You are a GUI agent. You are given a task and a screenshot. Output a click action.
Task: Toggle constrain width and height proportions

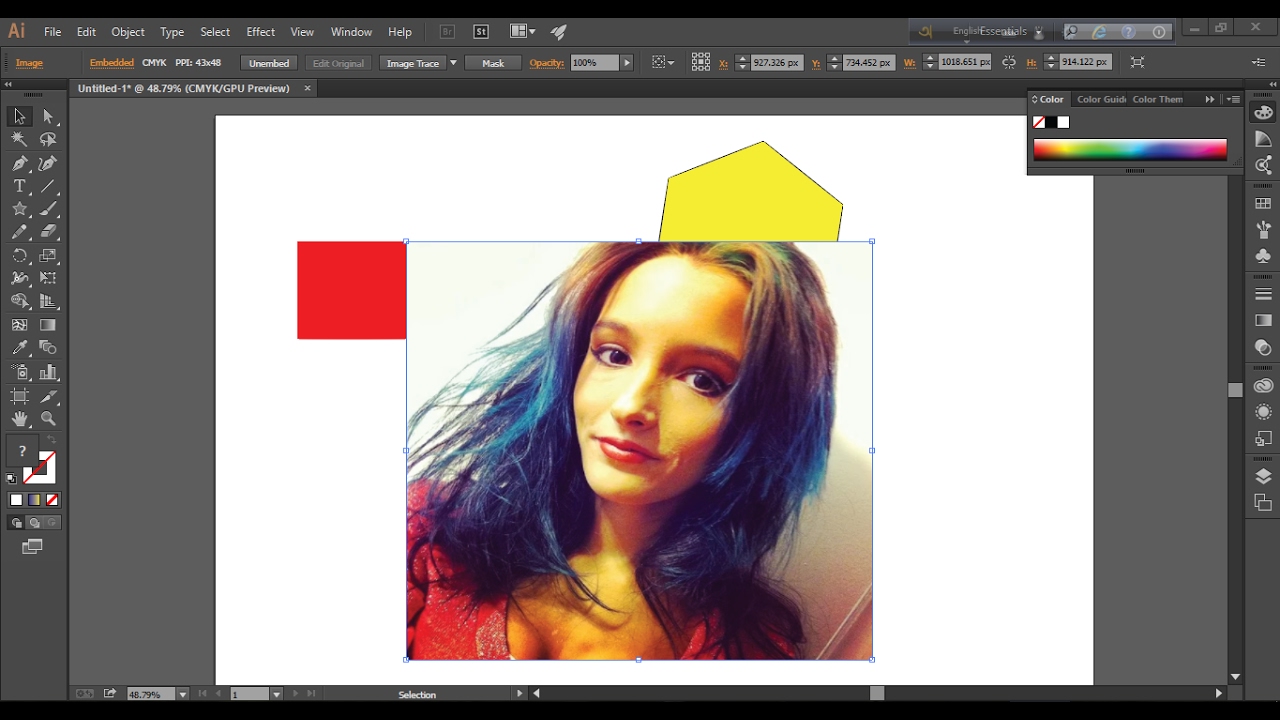tap(1008, 62)
